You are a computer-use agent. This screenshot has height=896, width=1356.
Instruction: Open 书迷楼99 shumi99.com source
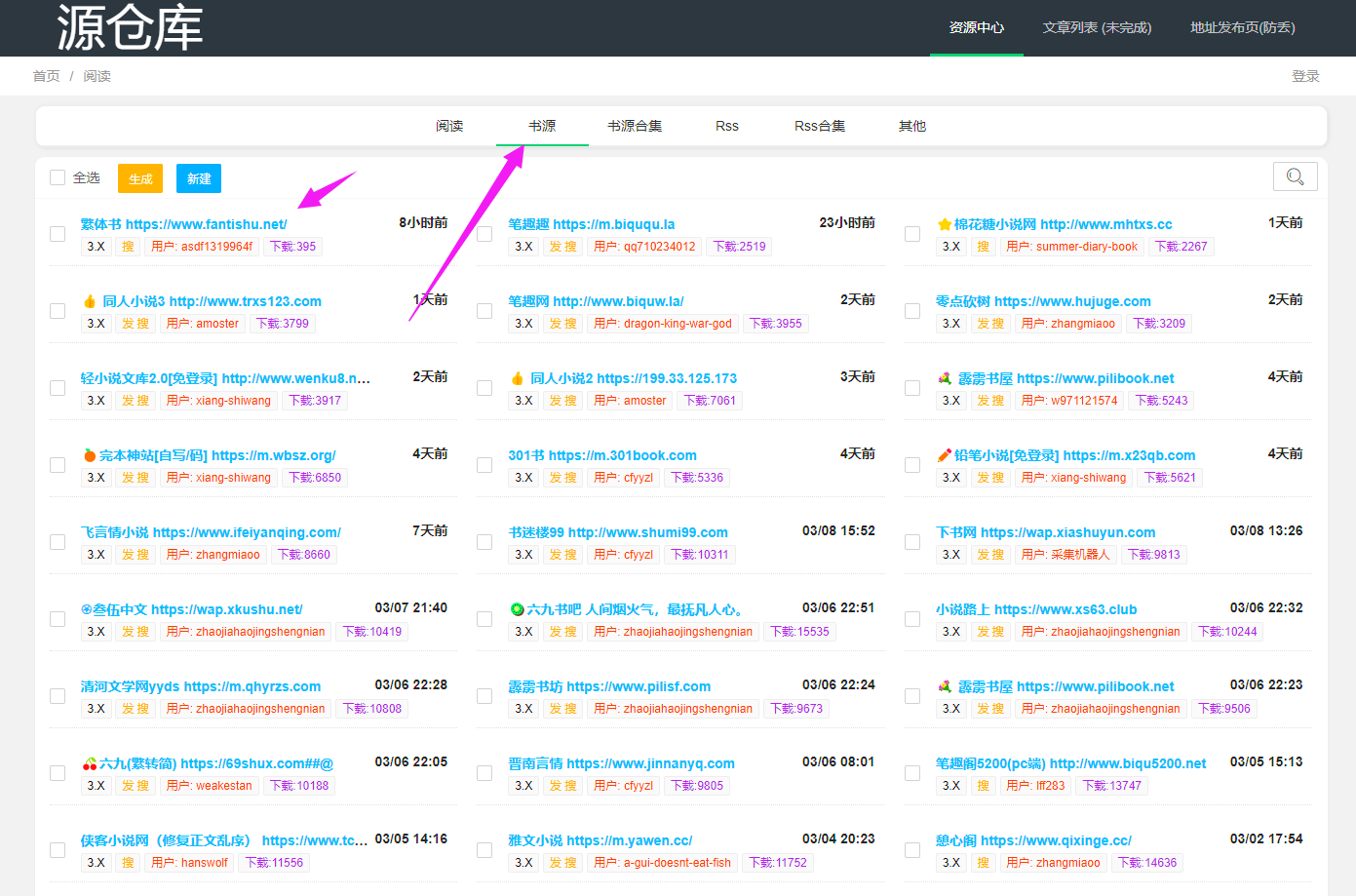pyautogui.click(x=618, y=532)
